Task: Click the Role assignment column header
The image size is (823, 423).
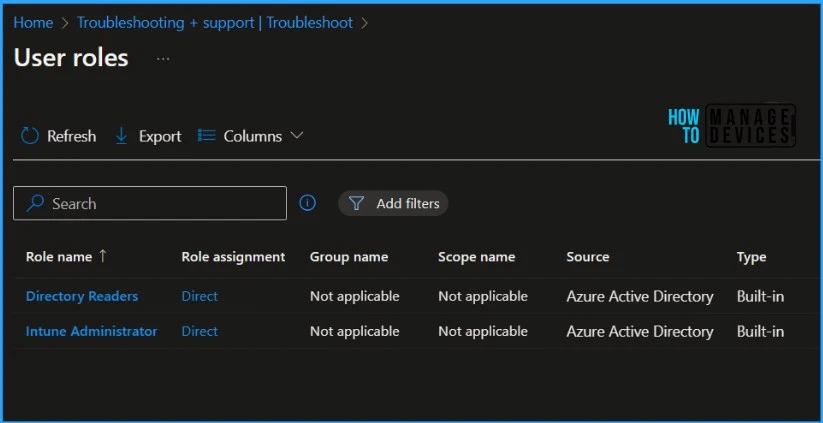Action: pos(233,257)
